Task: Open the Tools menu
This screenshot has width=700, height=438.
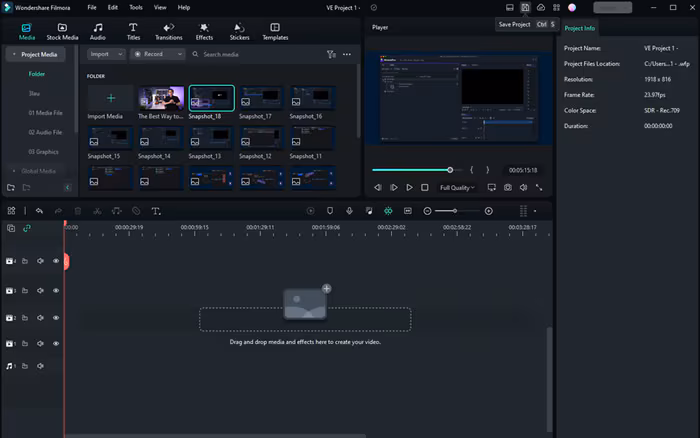Action: tap(136, 7)
